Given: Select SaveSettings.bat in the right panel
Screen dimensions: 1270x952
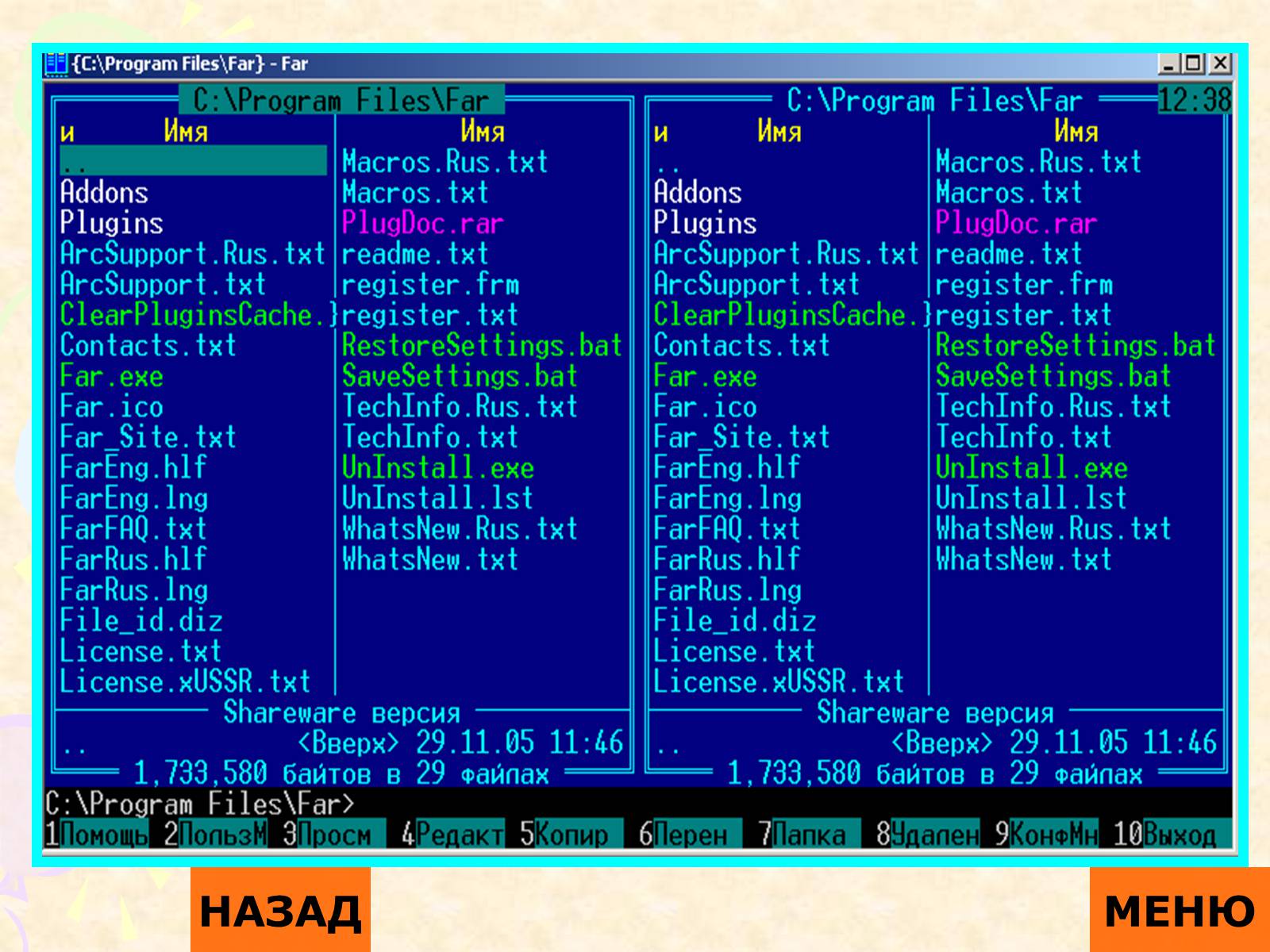Looking at the screenshot, I should (1053, 376).
